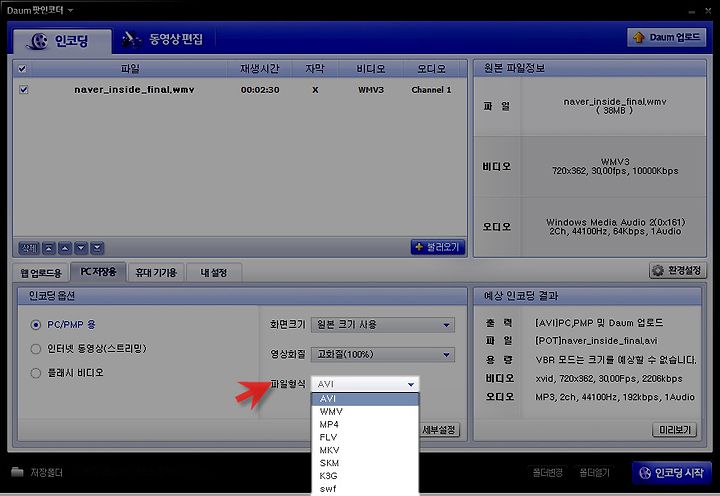The image size is (720, 496).
Task: Choose K3G in the format list
Action: click(365, 476)
